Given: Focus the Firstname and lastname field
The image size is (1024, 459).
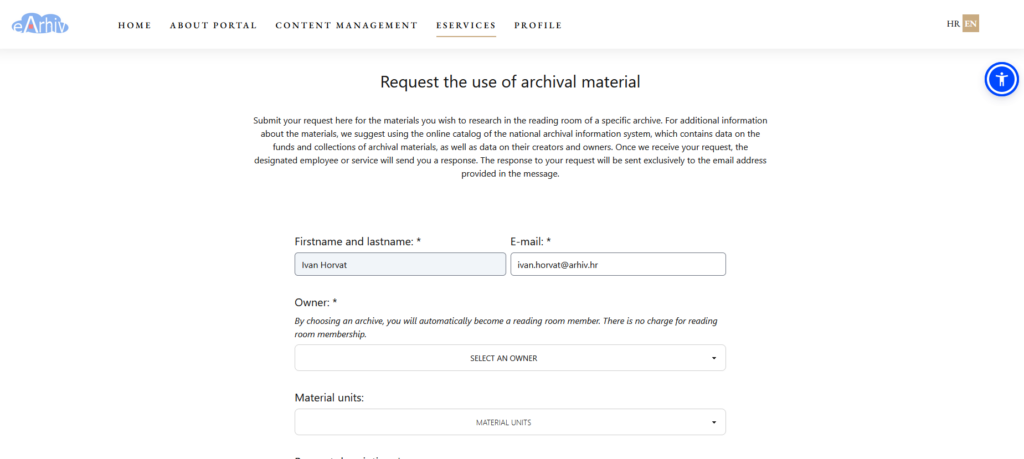Looking at the screenshot, I should pos(400,264).
